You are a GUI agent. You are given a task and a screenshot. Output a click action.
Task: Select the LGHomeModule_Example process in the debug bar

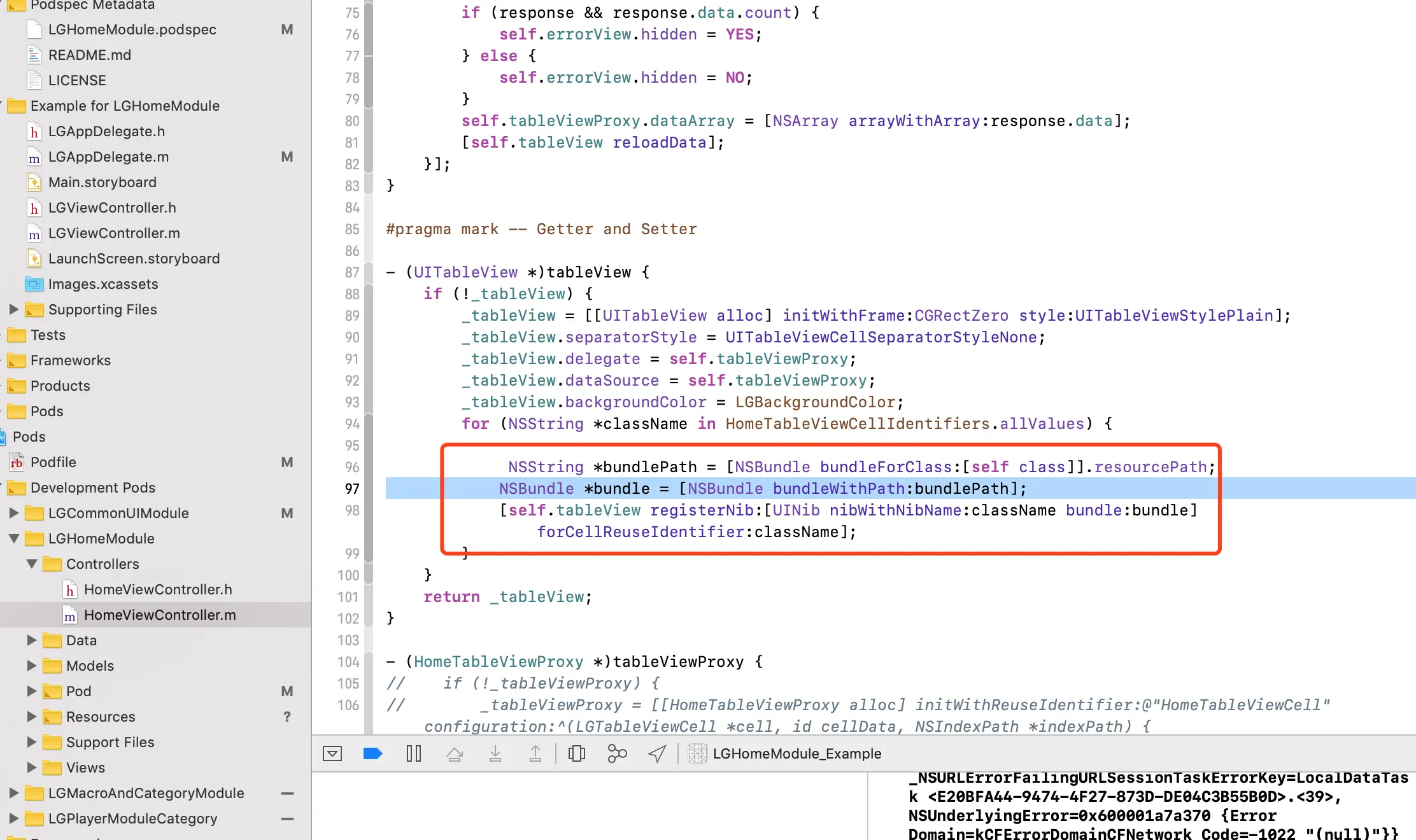pyautogui.click(x=796, y=754)
